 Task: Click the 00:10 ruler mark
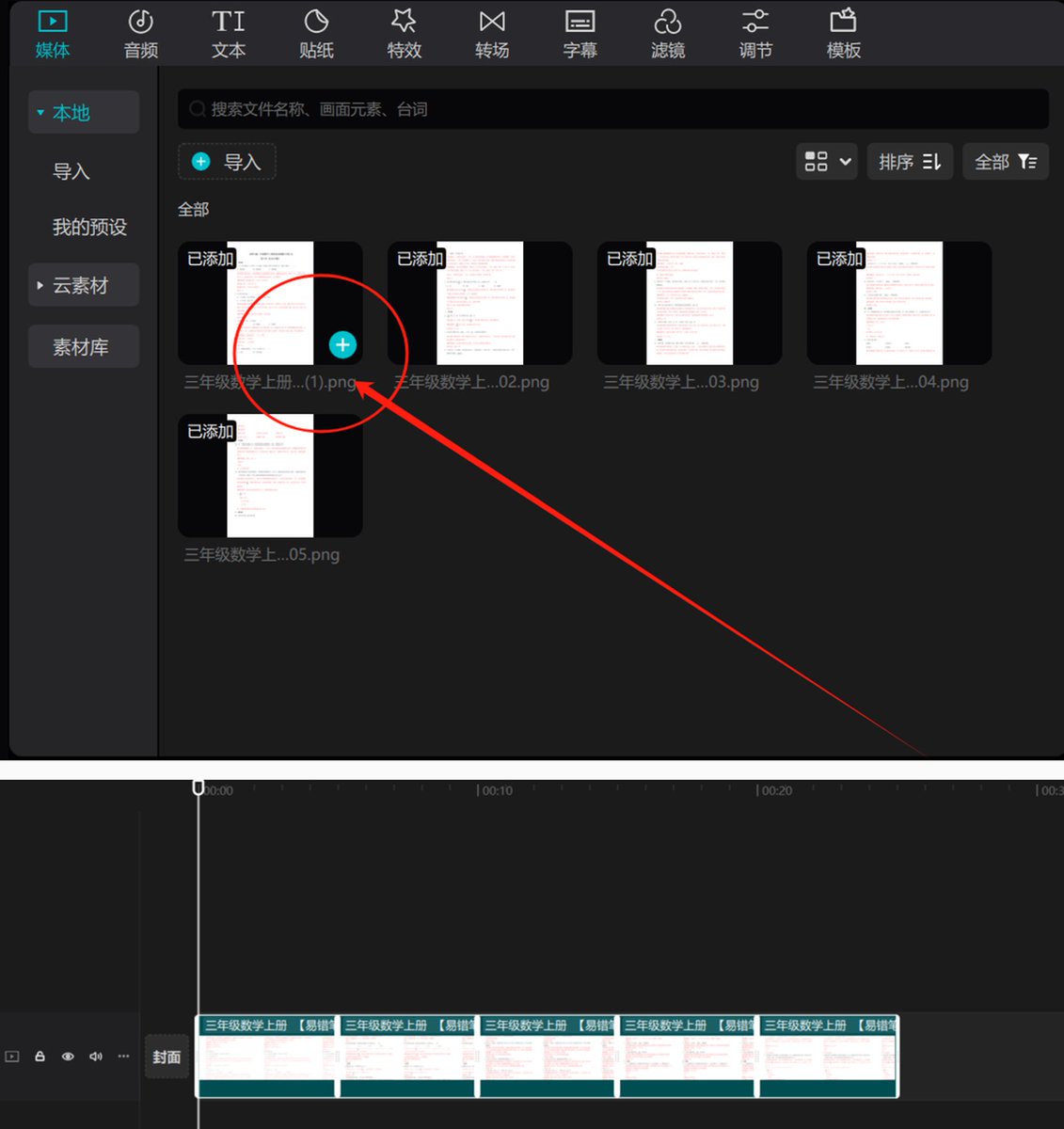[497, 791]
